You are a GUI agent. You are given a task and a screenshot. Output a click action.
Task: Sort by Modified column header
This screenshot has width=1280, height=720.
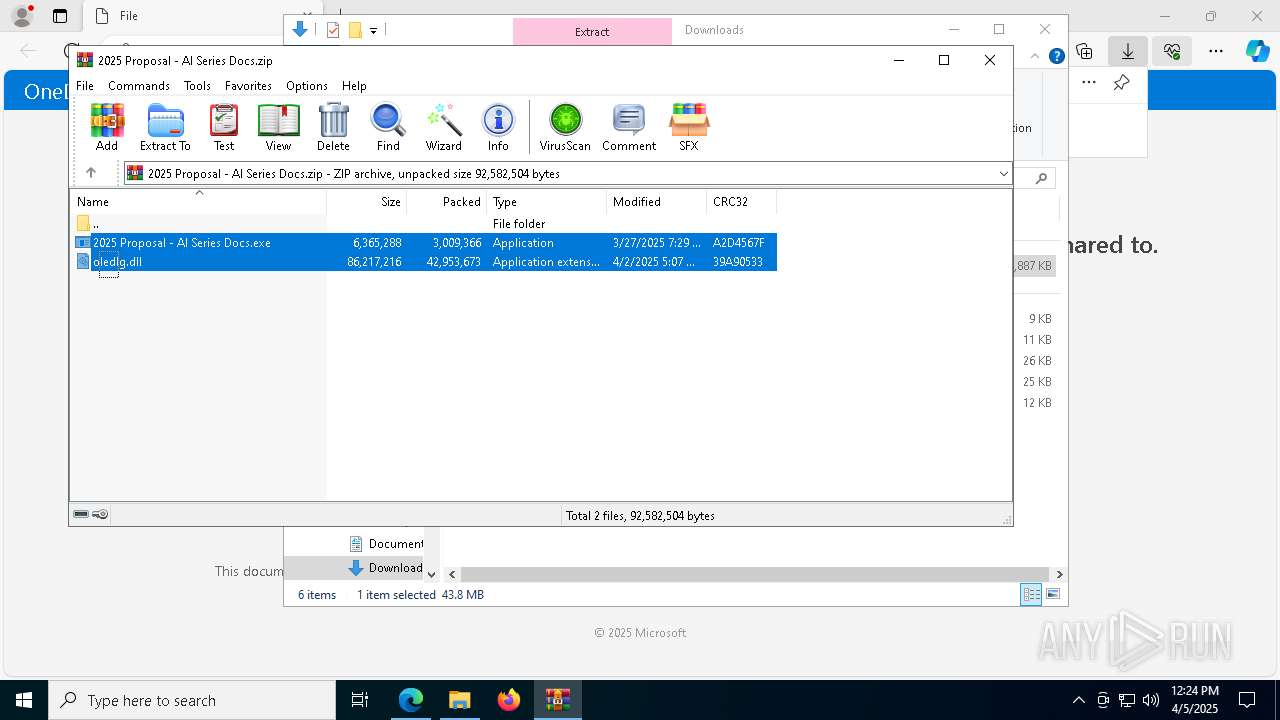pos(656,202)
